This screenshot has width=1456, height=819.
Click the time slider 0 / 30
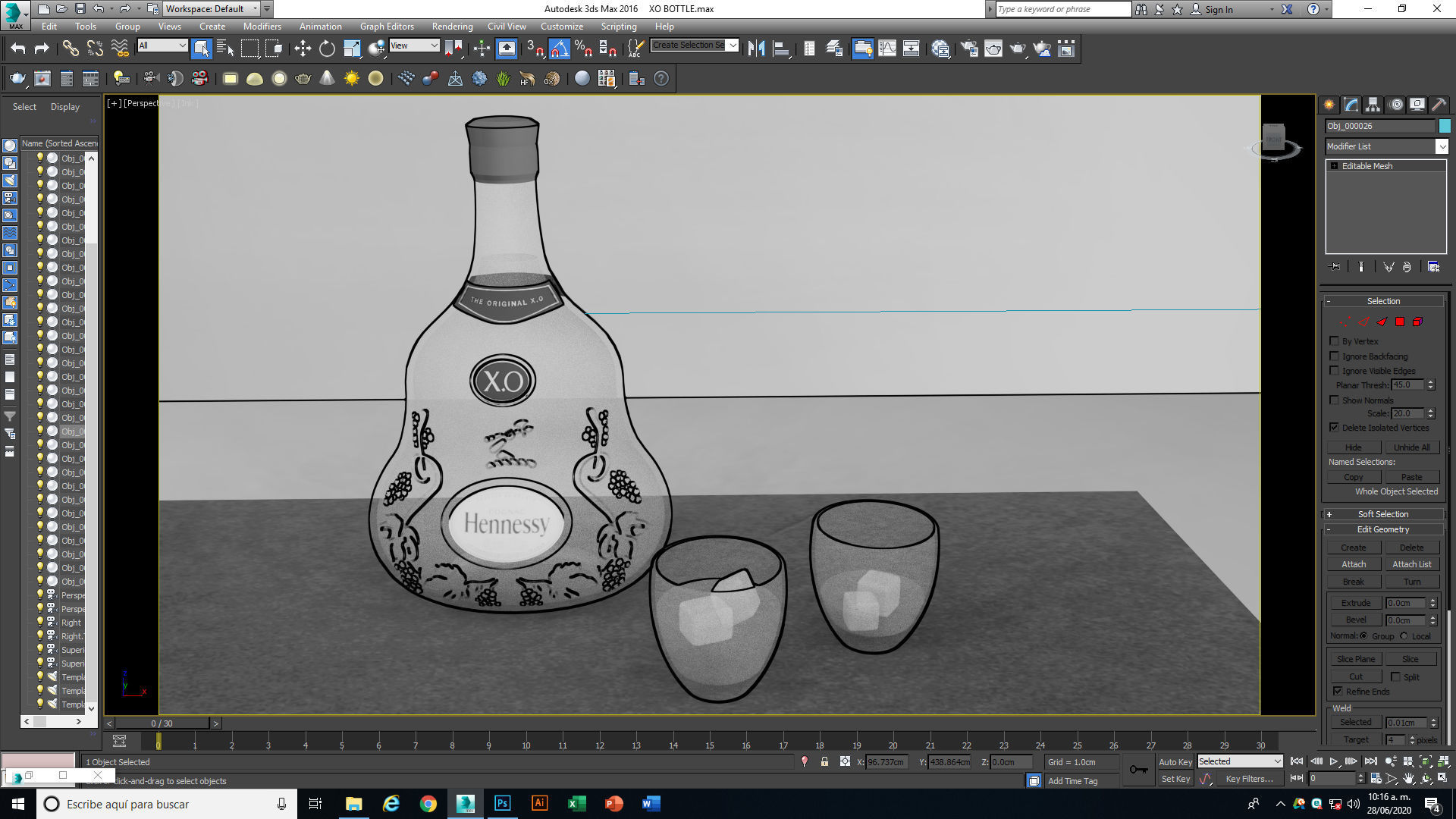162,723
